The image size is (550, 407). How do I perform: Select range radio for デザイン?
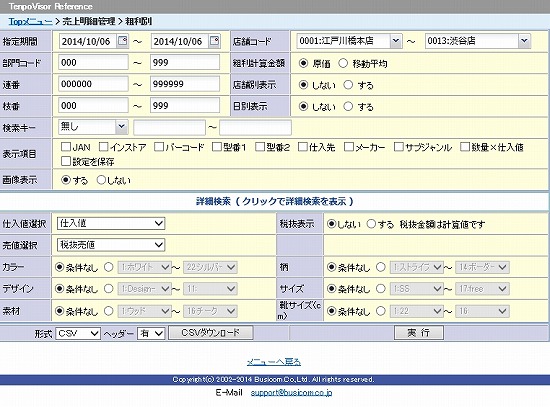[109, 289]
